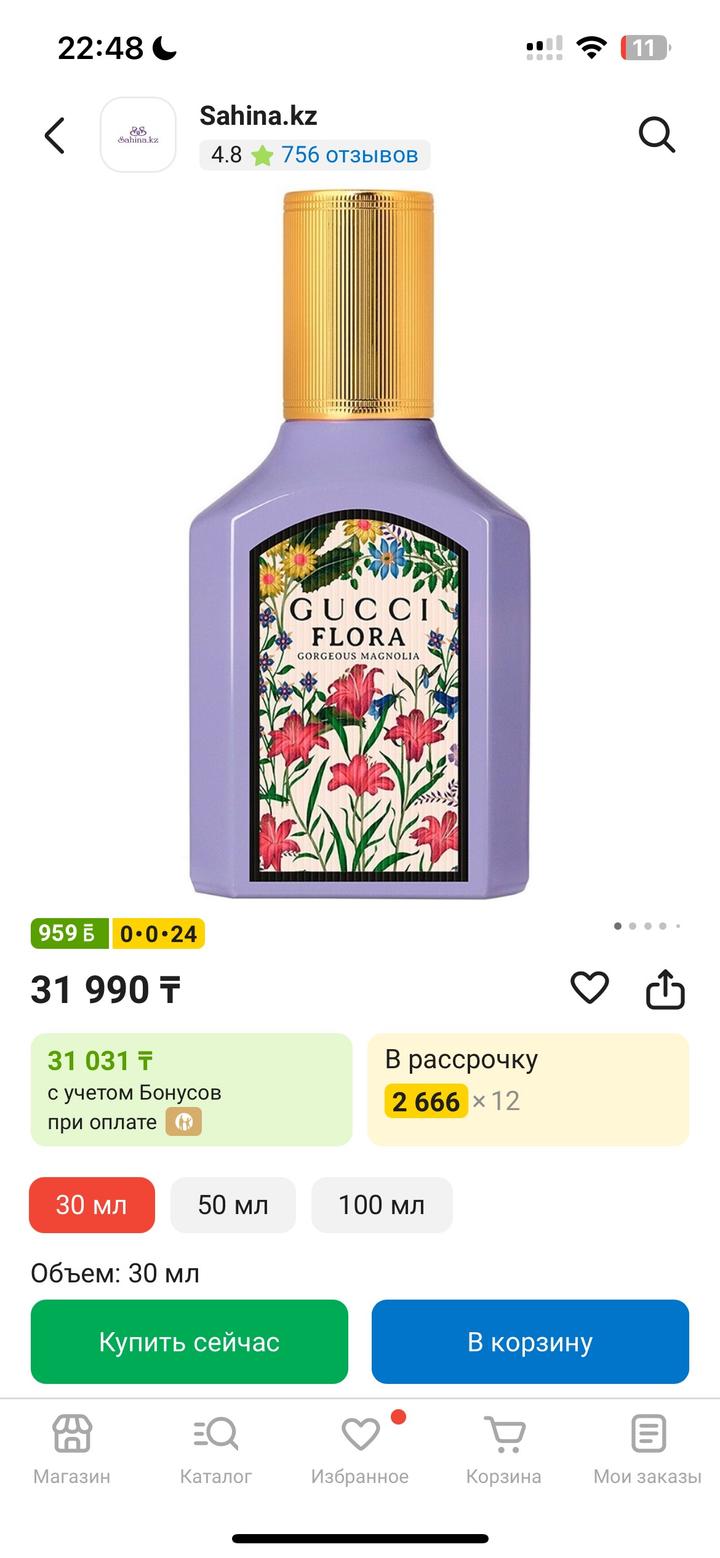720x1558 pixels.
Task: Open the В рассрочку installment panel
Action: (528, 1088)
